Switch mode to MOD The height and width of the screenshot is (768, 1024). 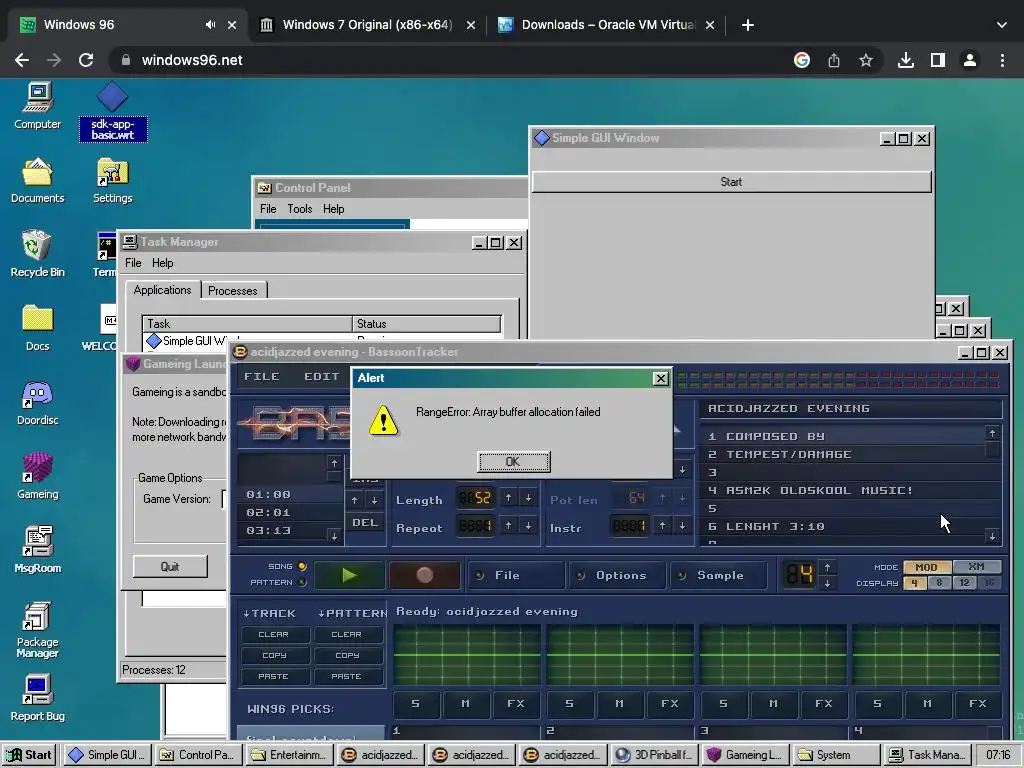coord(926,567)
